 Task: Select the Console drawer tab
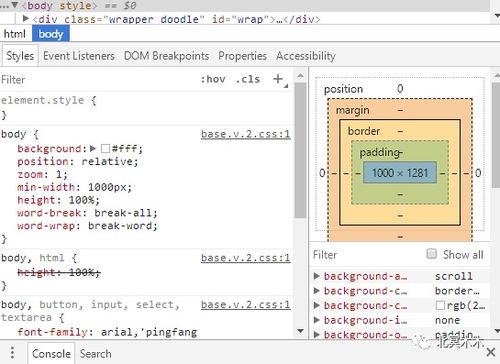coord(51,353)
